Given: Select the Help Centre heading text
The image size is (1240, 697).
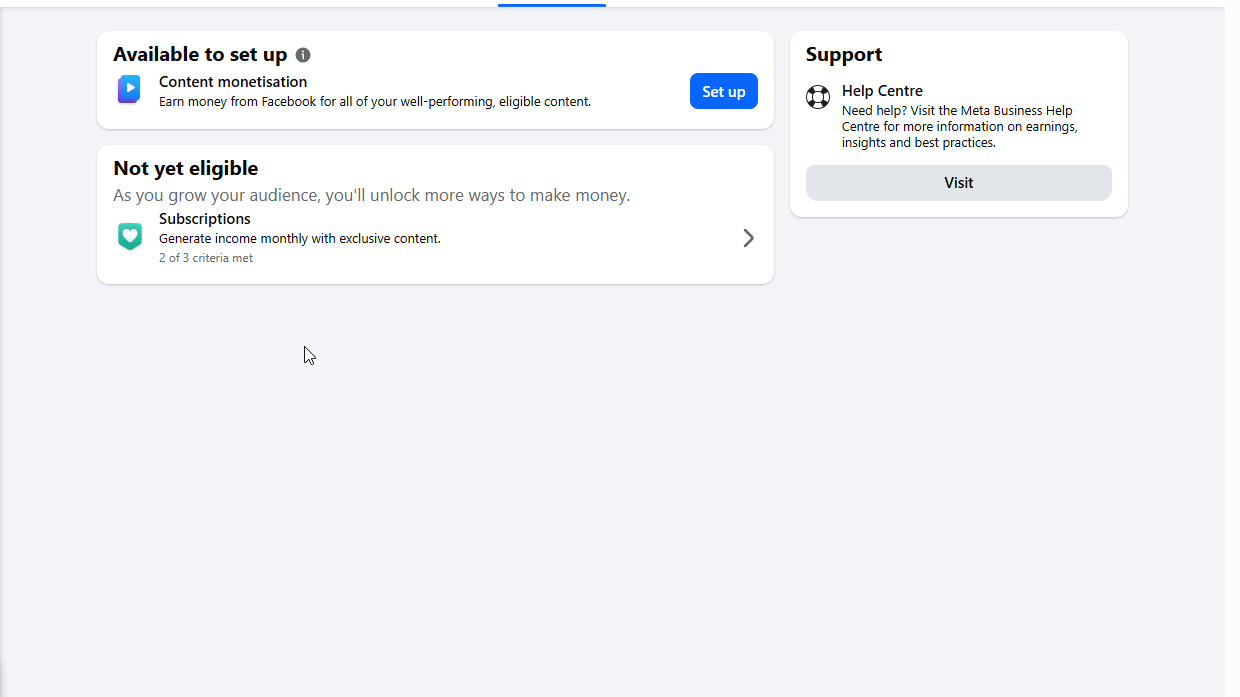Looking at the screenshot, I should (882, 91).
